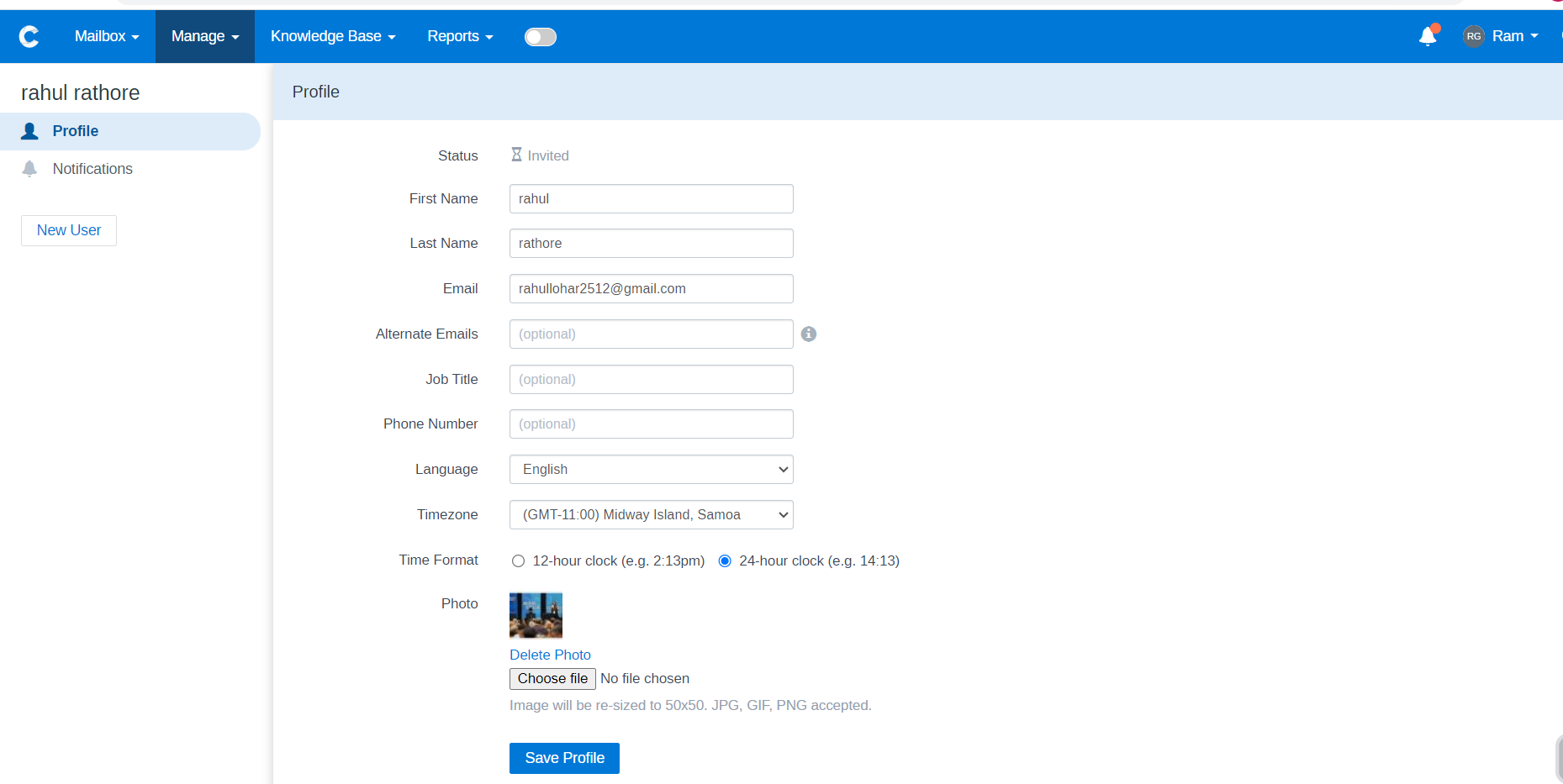Viewport: 1563px width, 784px height.
Task: Click the info icon beside Alternate Emails
Action: pos(808,334)
